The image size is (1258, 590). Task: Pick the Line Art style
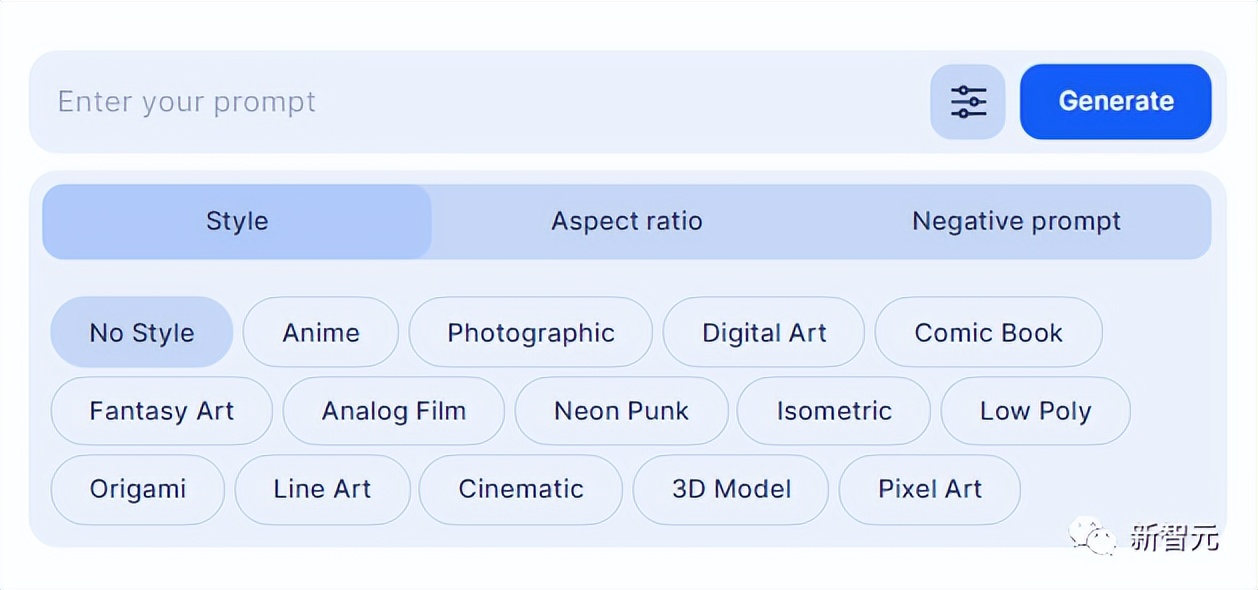322,489
